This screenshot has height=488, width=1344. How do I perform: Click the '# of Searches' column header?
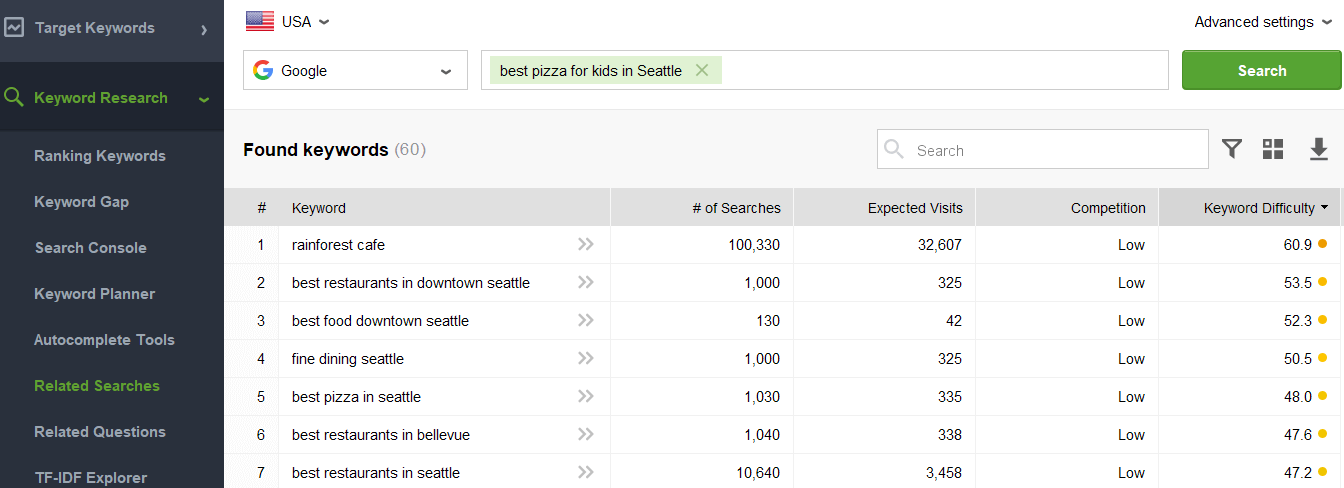(x=736, y=208)
